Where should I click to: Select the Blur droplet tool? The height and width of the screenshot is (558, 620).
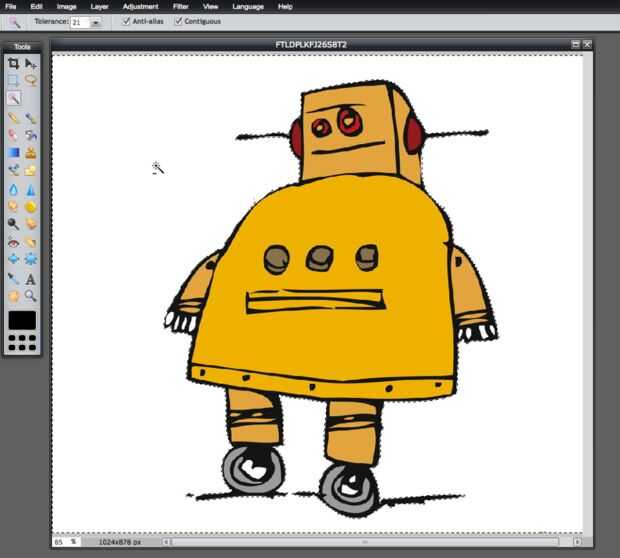(x=13, y=190)
